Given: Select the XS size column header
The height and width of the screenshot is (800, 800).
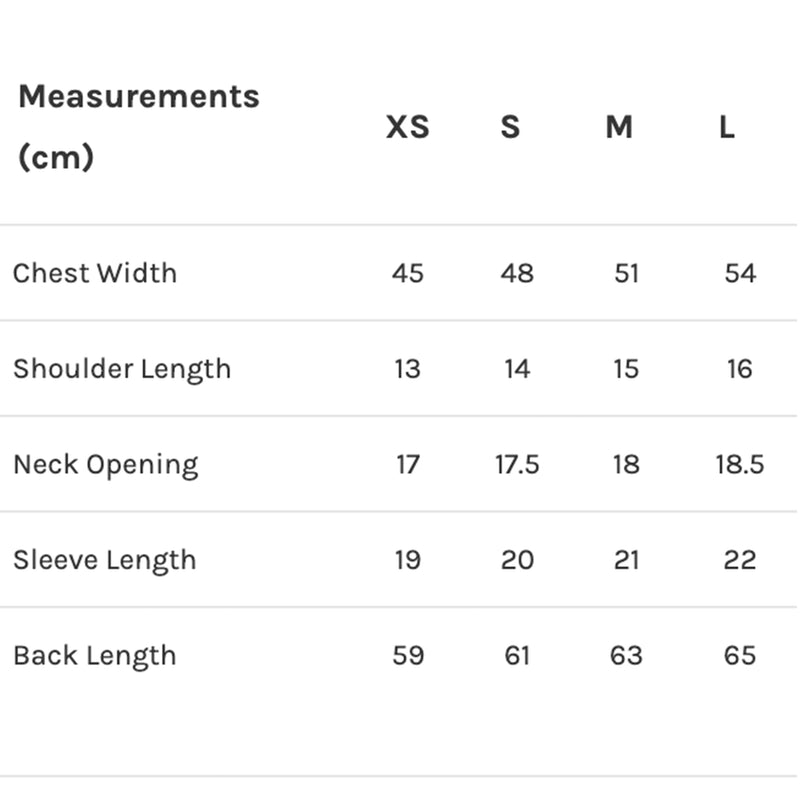Looking at the screenshot, I should [x=408, y=127].
